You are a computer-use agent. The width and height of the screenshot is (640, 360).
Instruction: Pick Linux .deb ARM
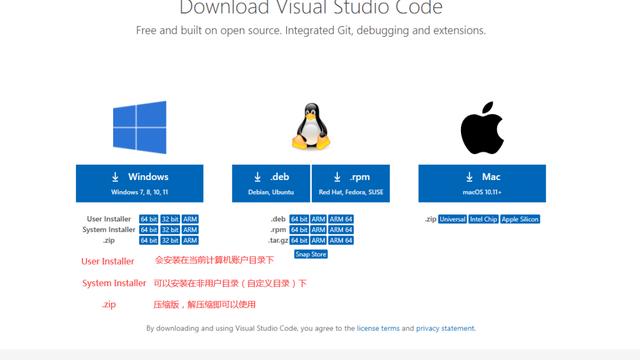click(318, 219)
